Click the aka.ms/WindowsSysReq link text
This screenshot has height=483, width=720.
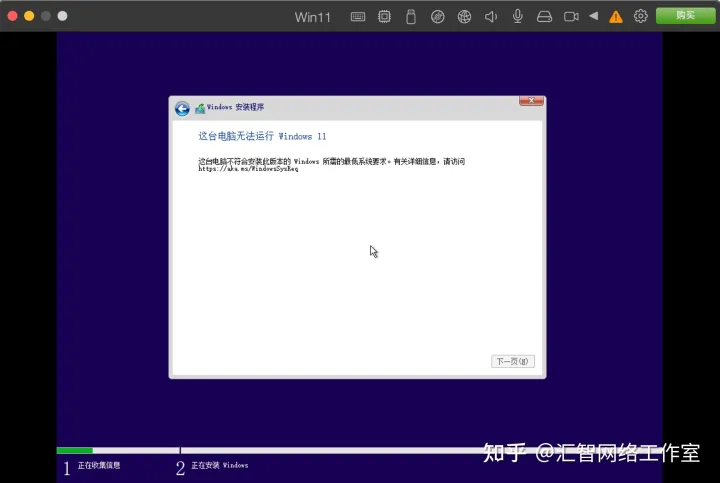(x=248, y=168)
